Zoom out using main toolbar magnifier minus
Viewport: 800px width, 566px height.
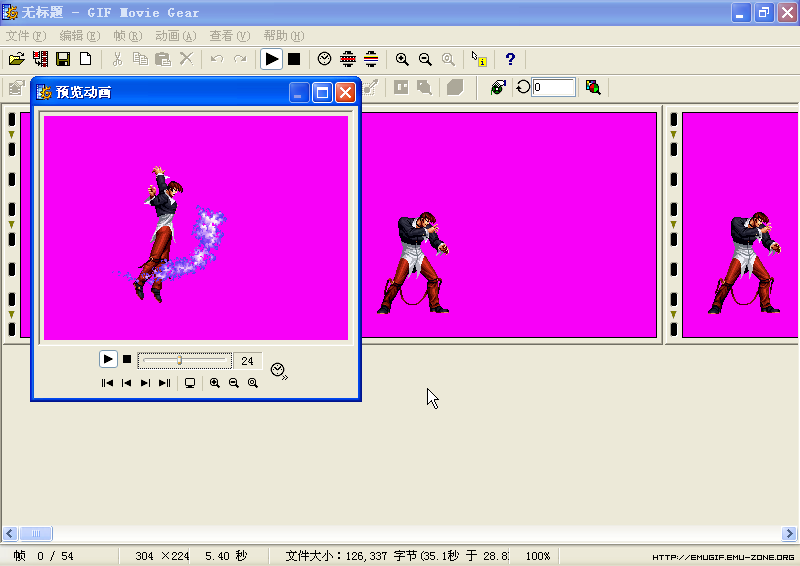tap(425, 59)
